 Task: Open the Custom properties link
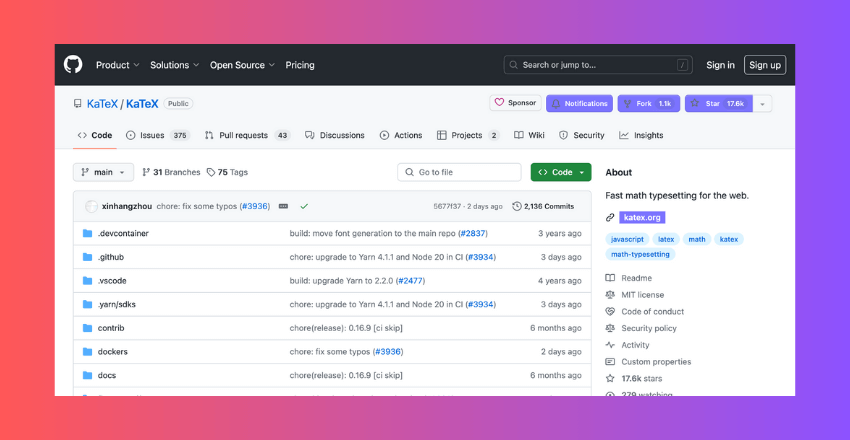click(648, 362)
